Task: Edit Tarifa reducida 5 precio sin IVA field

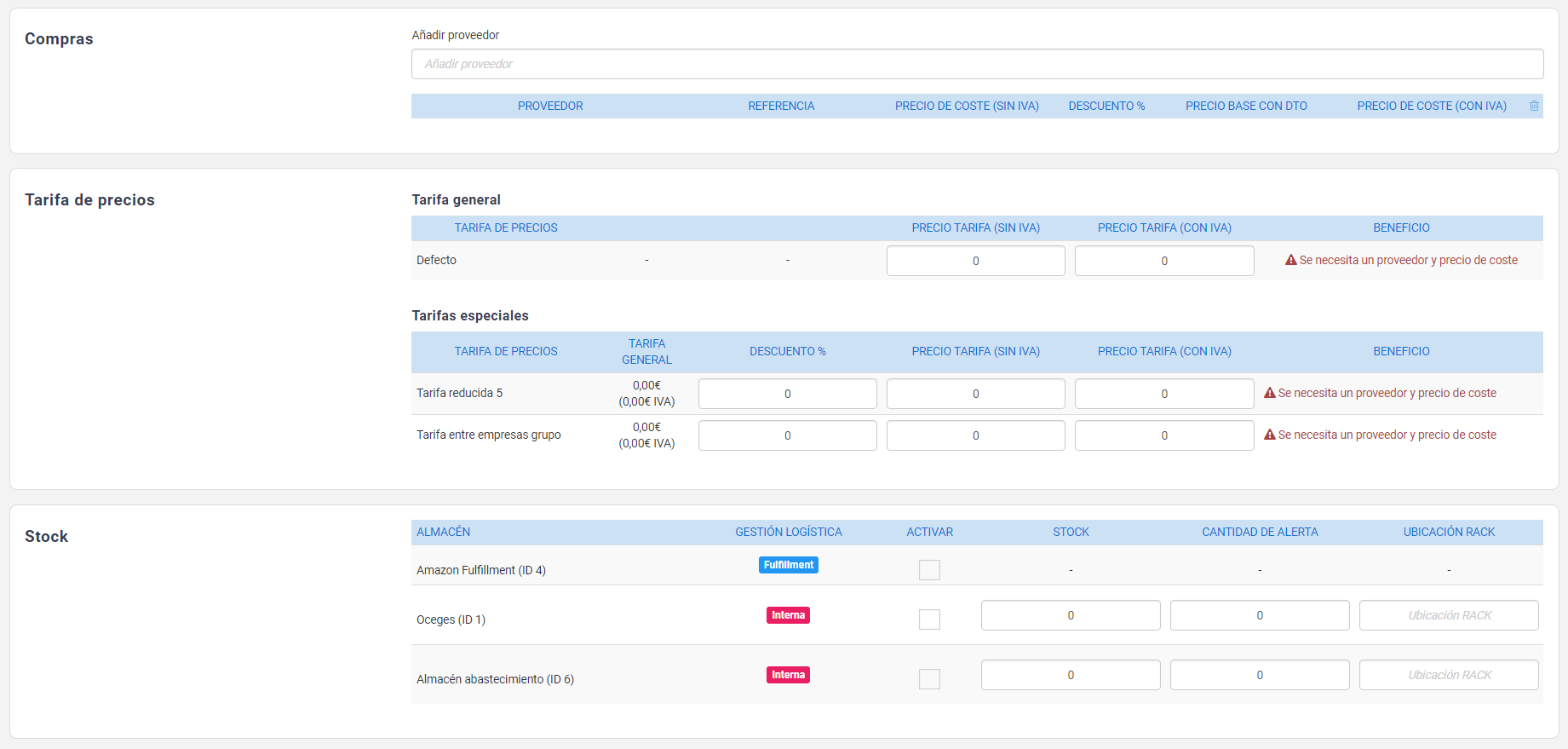Action: pos(975,394)
